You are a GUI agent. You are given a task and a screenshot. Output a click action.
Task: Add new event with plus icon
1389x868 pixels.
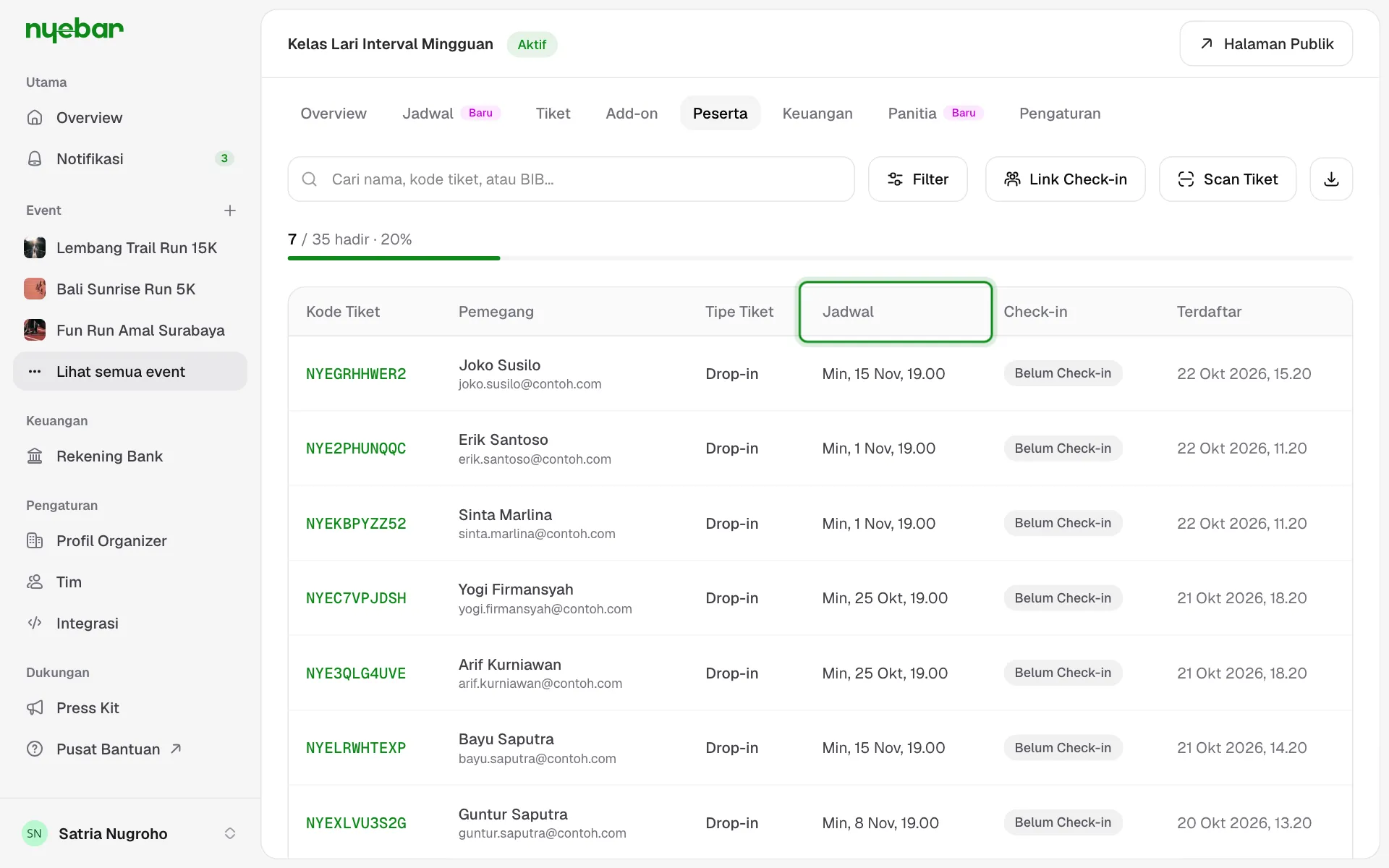click(x=230, y=210)
